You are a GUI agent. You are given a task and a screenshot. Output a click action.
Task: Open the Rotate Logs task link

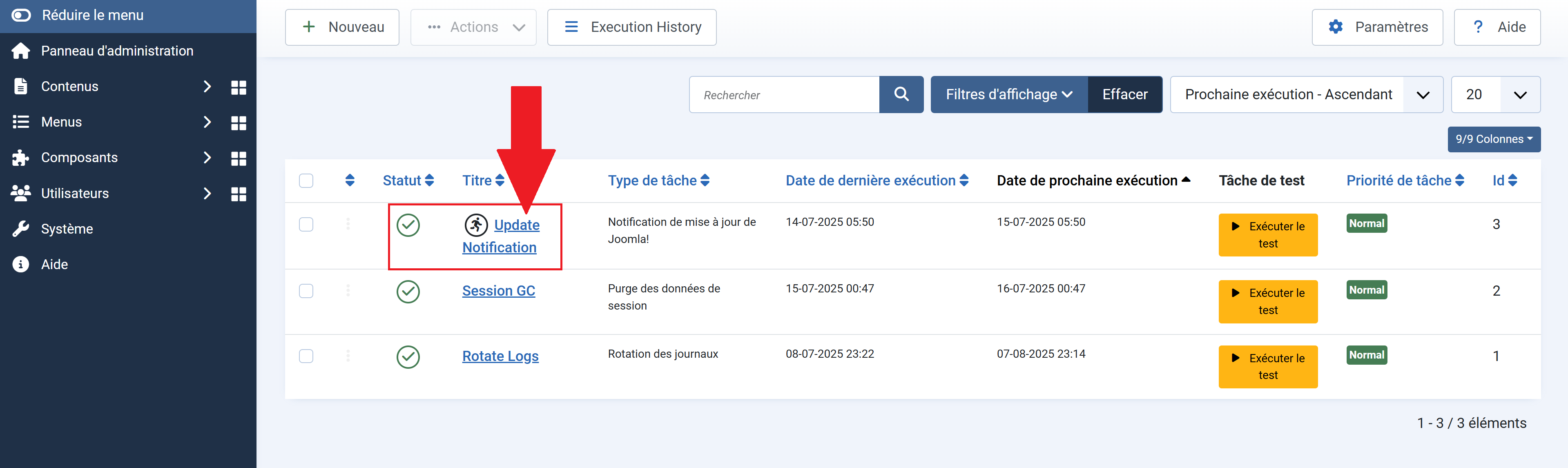(x=500, y=356)
